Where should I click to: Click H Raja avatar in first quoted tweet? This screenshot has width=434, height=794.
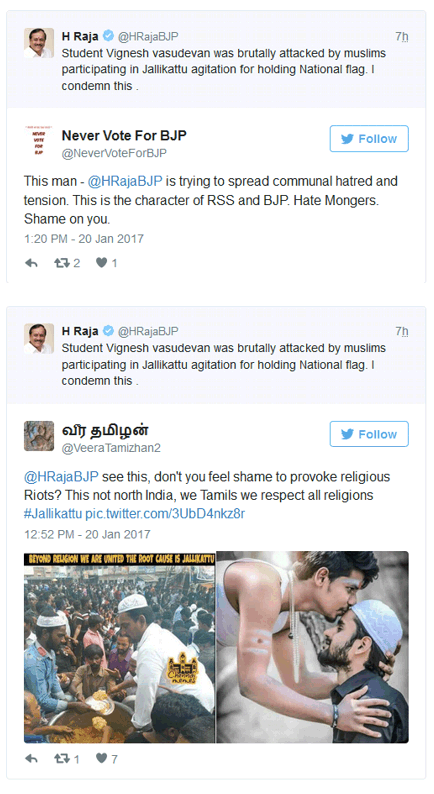[x=39, y=43]
